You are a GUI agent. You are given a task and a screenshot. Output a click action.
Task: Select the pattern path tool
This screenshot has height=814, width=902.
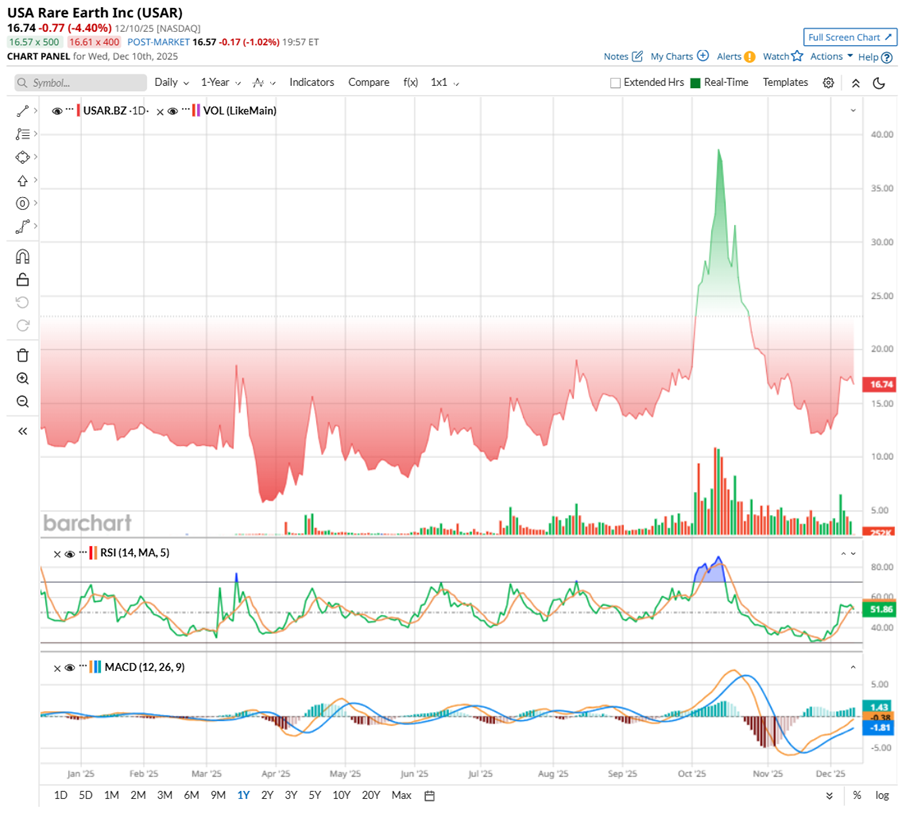coord(22,227)
